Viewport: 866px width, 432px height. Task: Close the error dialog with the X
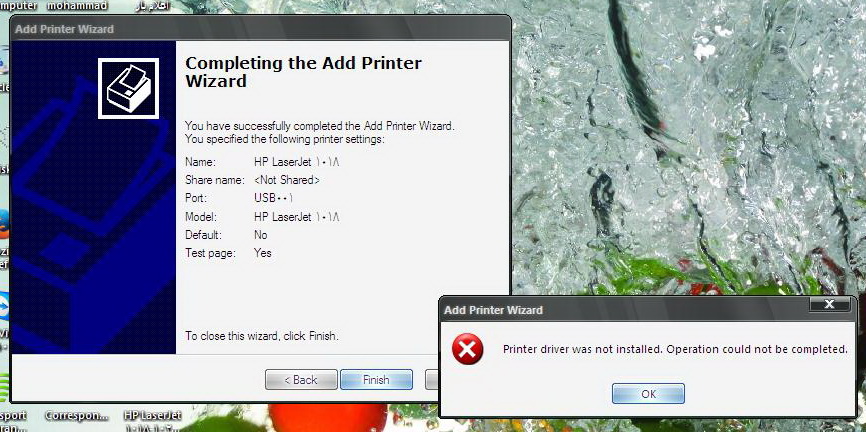click(829, 304)
